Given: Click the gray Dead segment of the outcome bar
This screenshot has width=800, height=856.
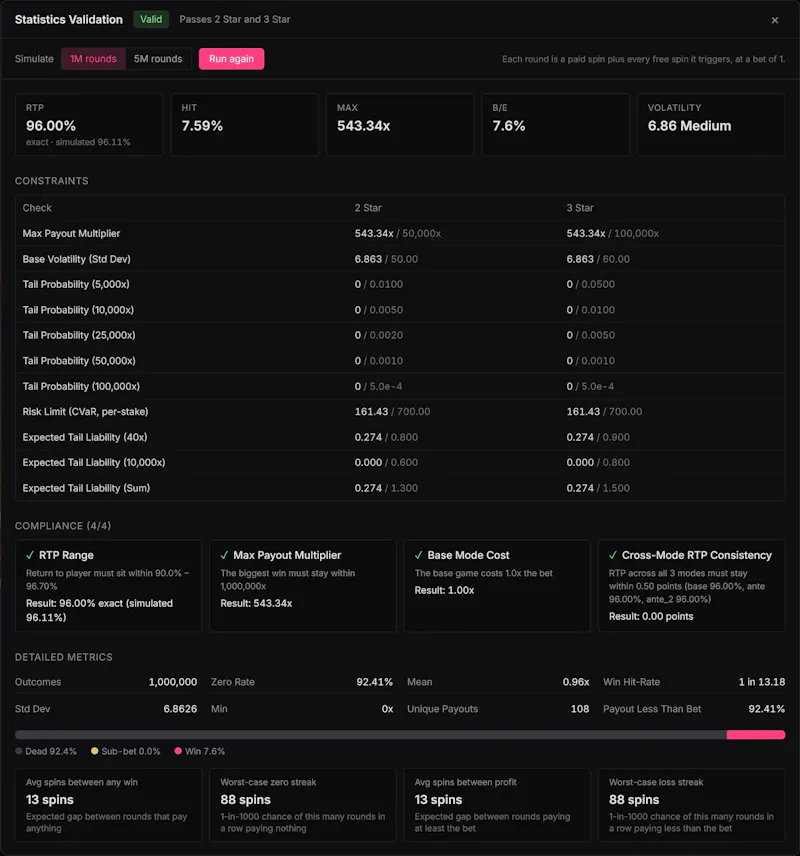Looking at the screenshot, I should [371, 735].
